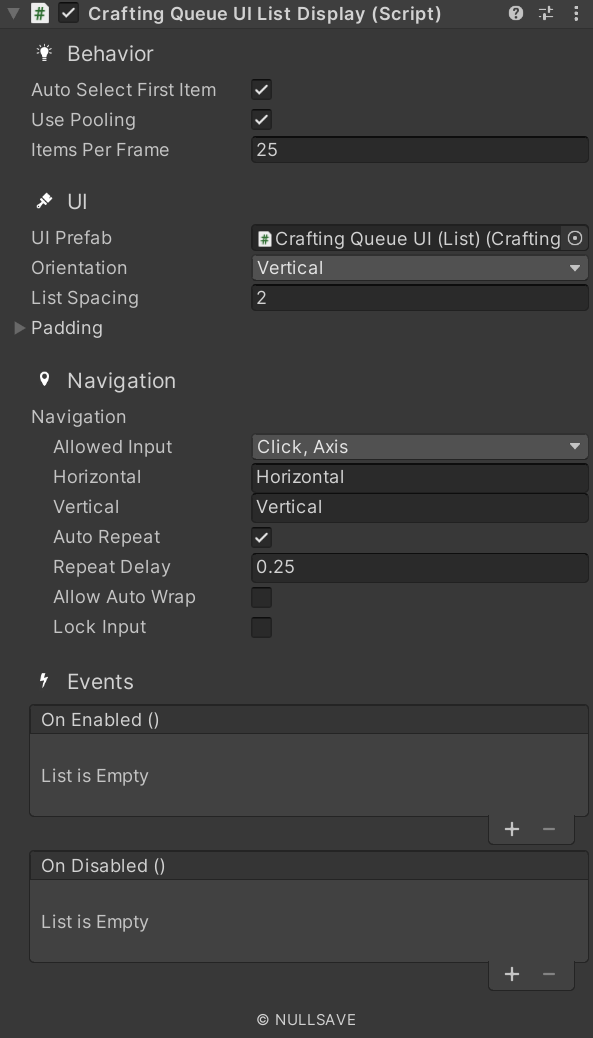Viewport: 593px width, 1038px height.
Task: Toggle the Use Pooling checkbox
Action: 260,119
